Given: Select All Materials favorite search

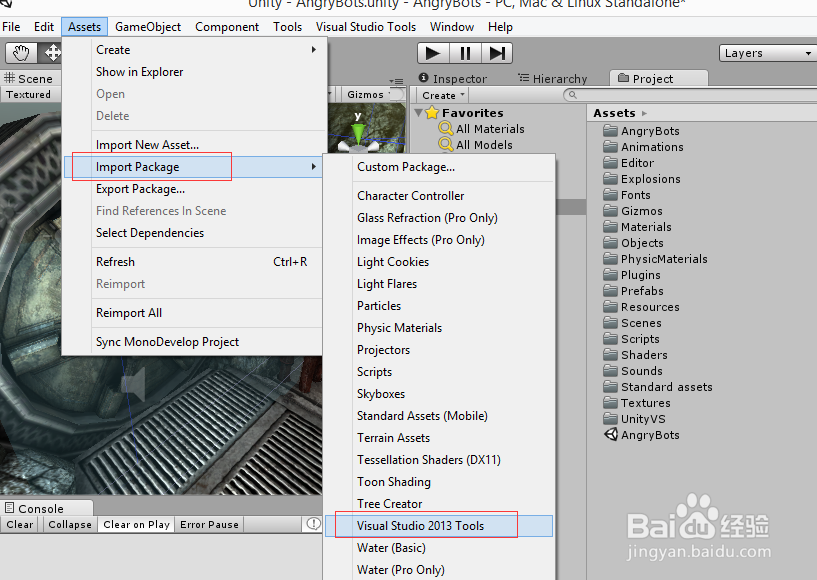Looking at the screenshot, I should click(481, 129).
